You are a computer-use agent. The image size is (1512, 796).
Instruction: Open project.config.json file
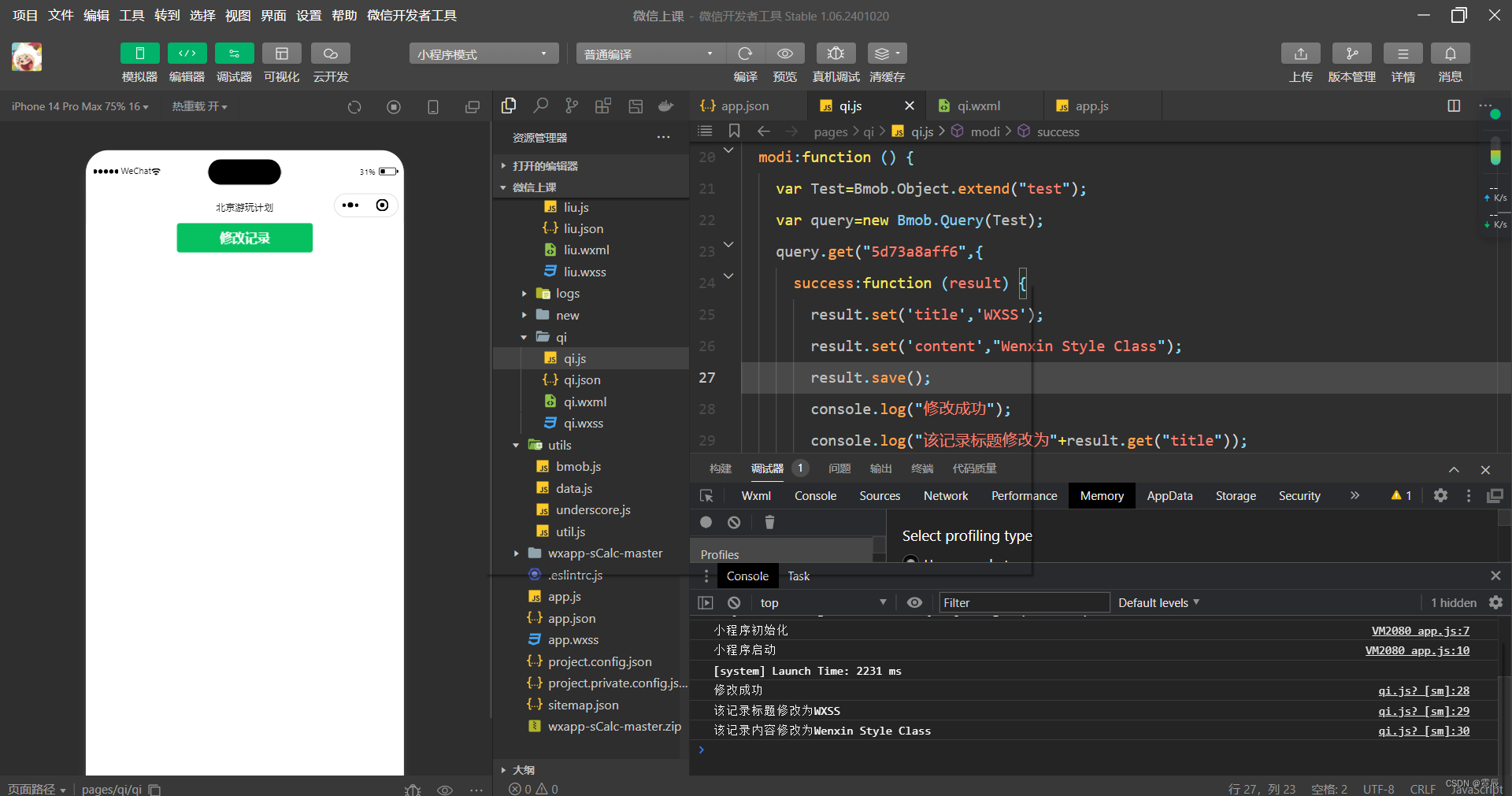pyautogui.click(x=599, y=661)
